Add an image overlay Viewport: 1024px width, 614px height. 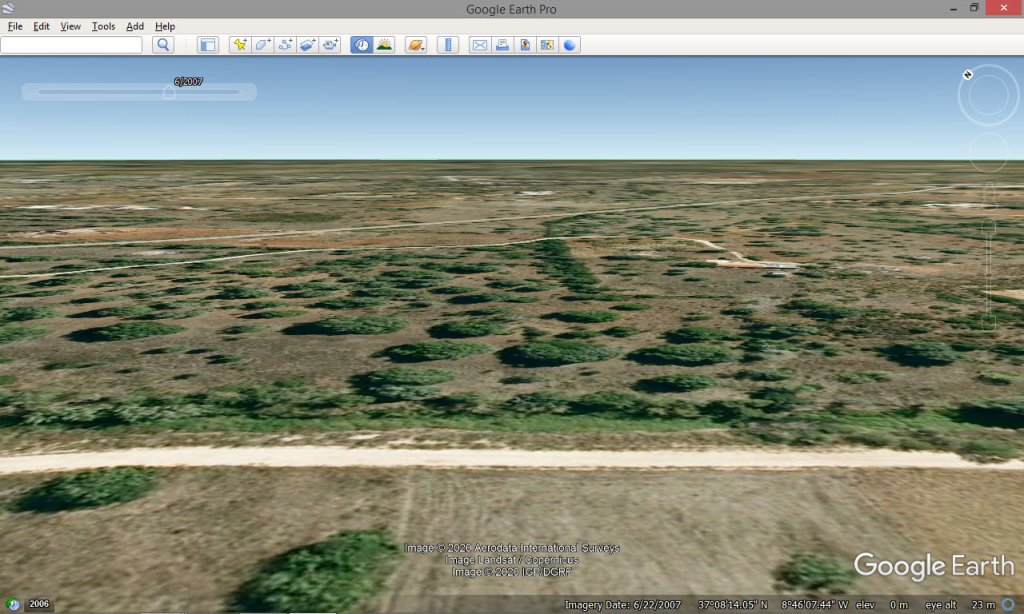[308, 45]
